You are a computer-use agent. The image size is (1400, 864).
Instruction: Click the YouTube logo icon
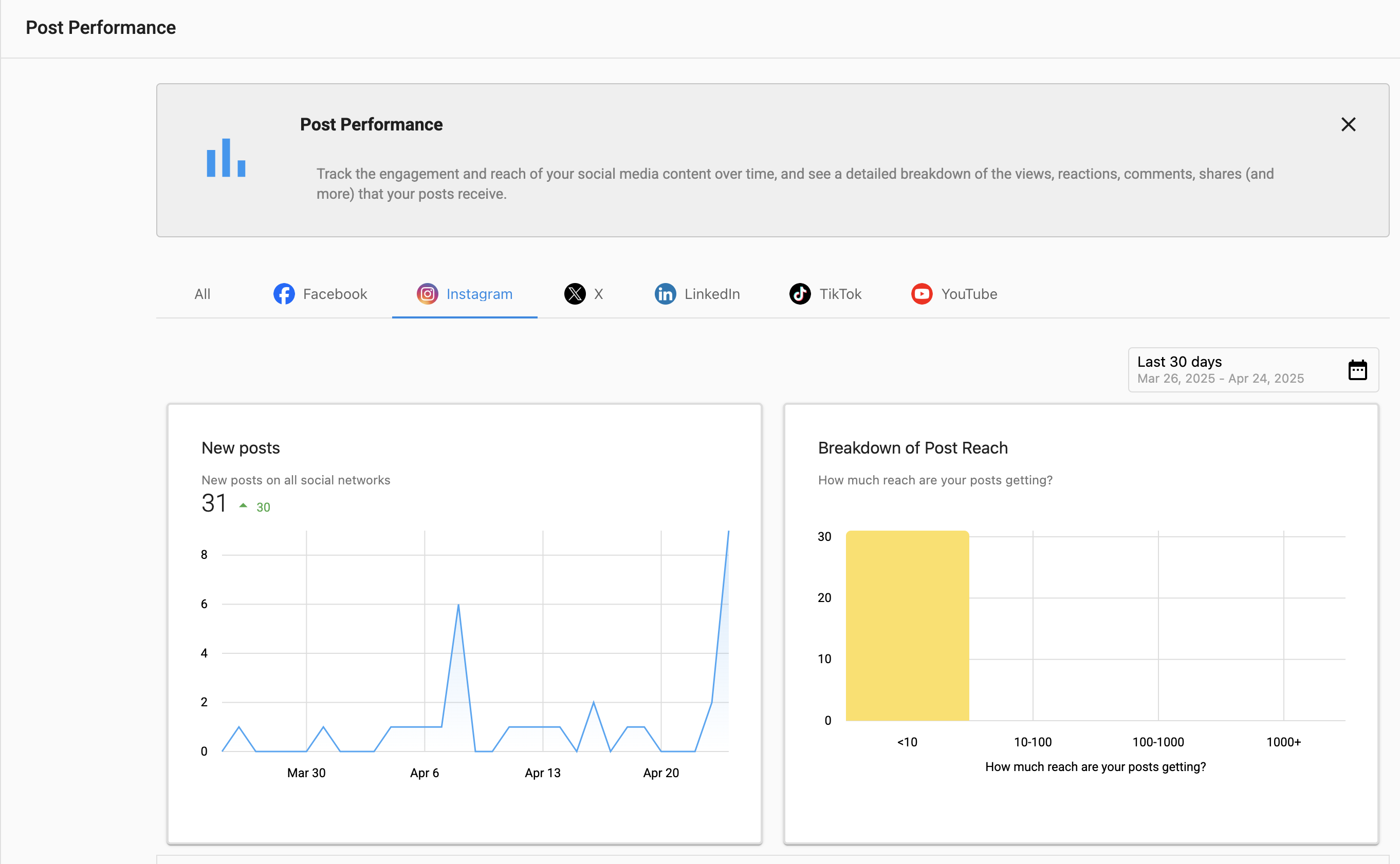pos(922,294)
